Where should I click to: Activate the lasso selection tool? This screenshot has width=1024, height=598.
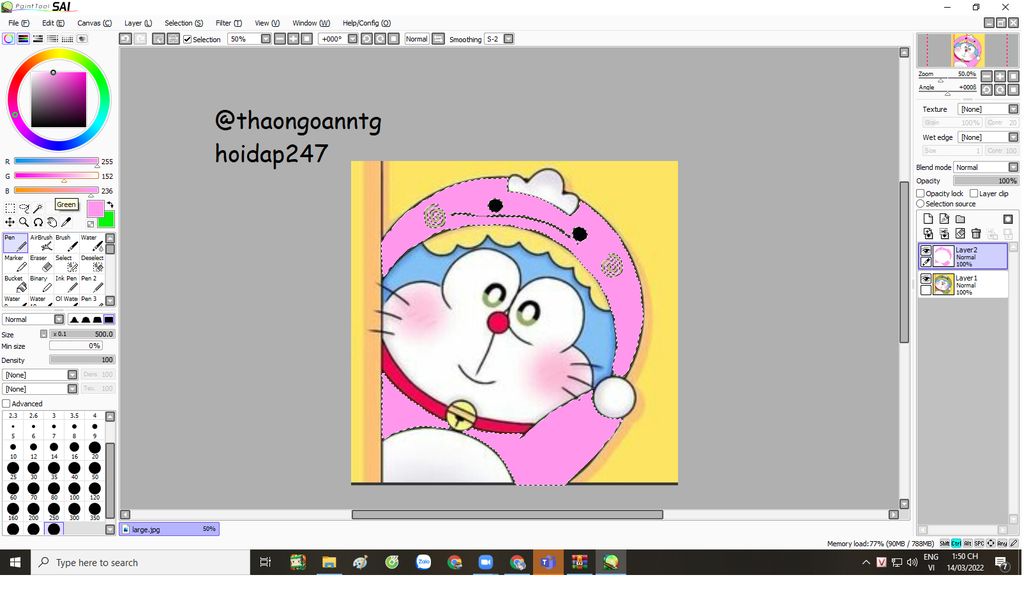(x=24, y=208)
